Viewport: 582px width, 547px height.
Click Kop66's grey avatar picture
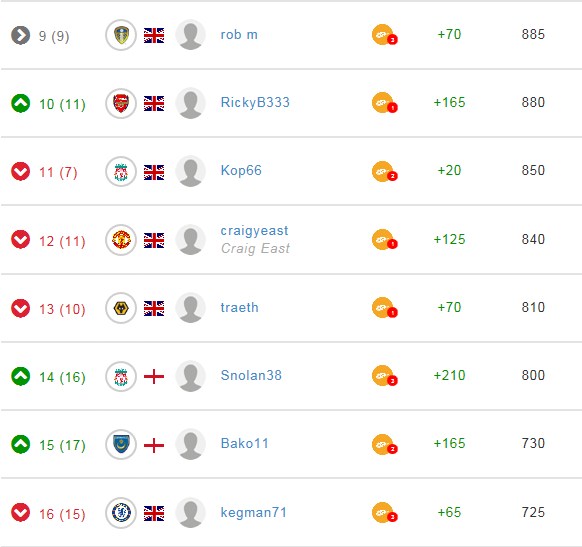pyautogui.click(x=190, y=171)
